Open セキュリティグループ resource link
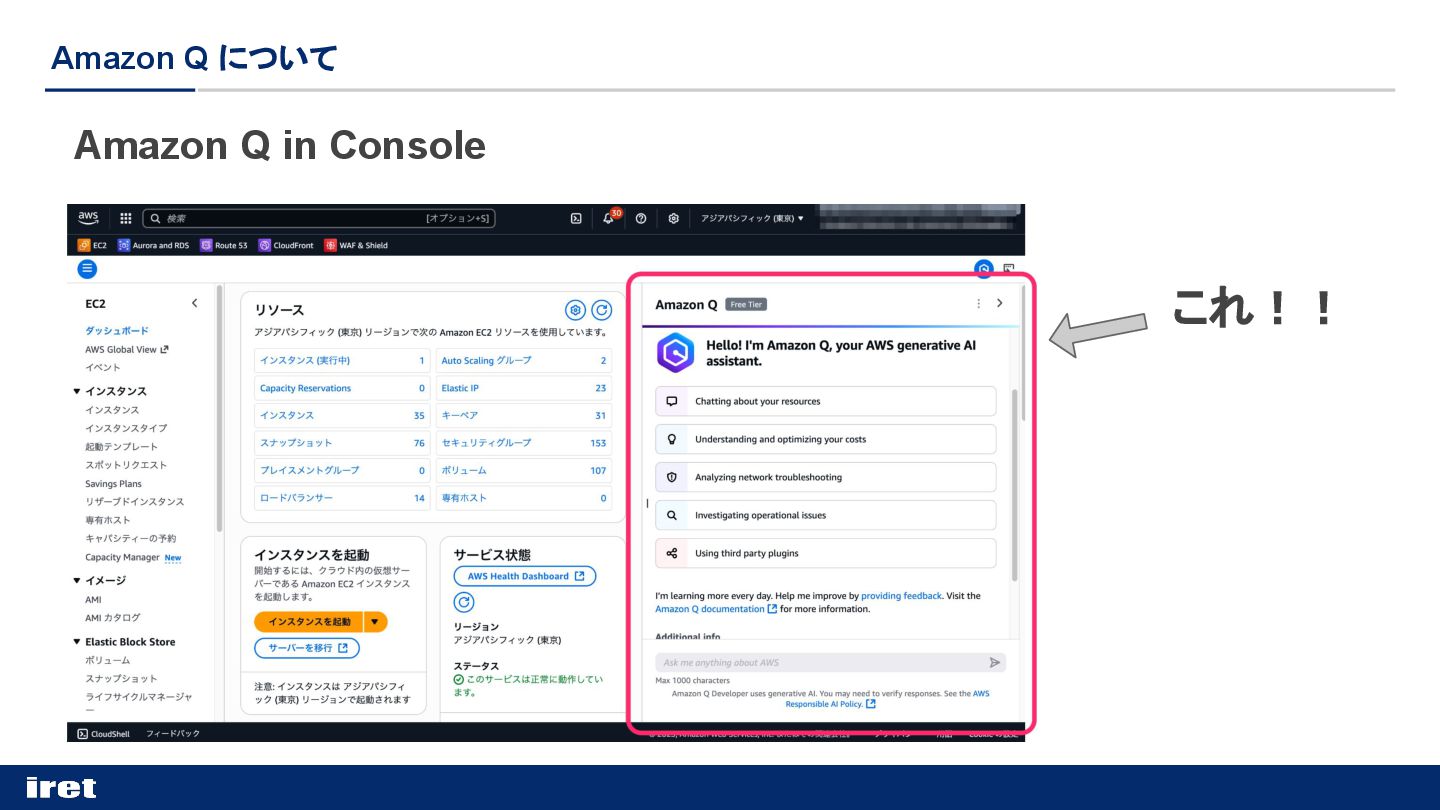Viewport: 1440px width, 810px height. tap(487, 442)
